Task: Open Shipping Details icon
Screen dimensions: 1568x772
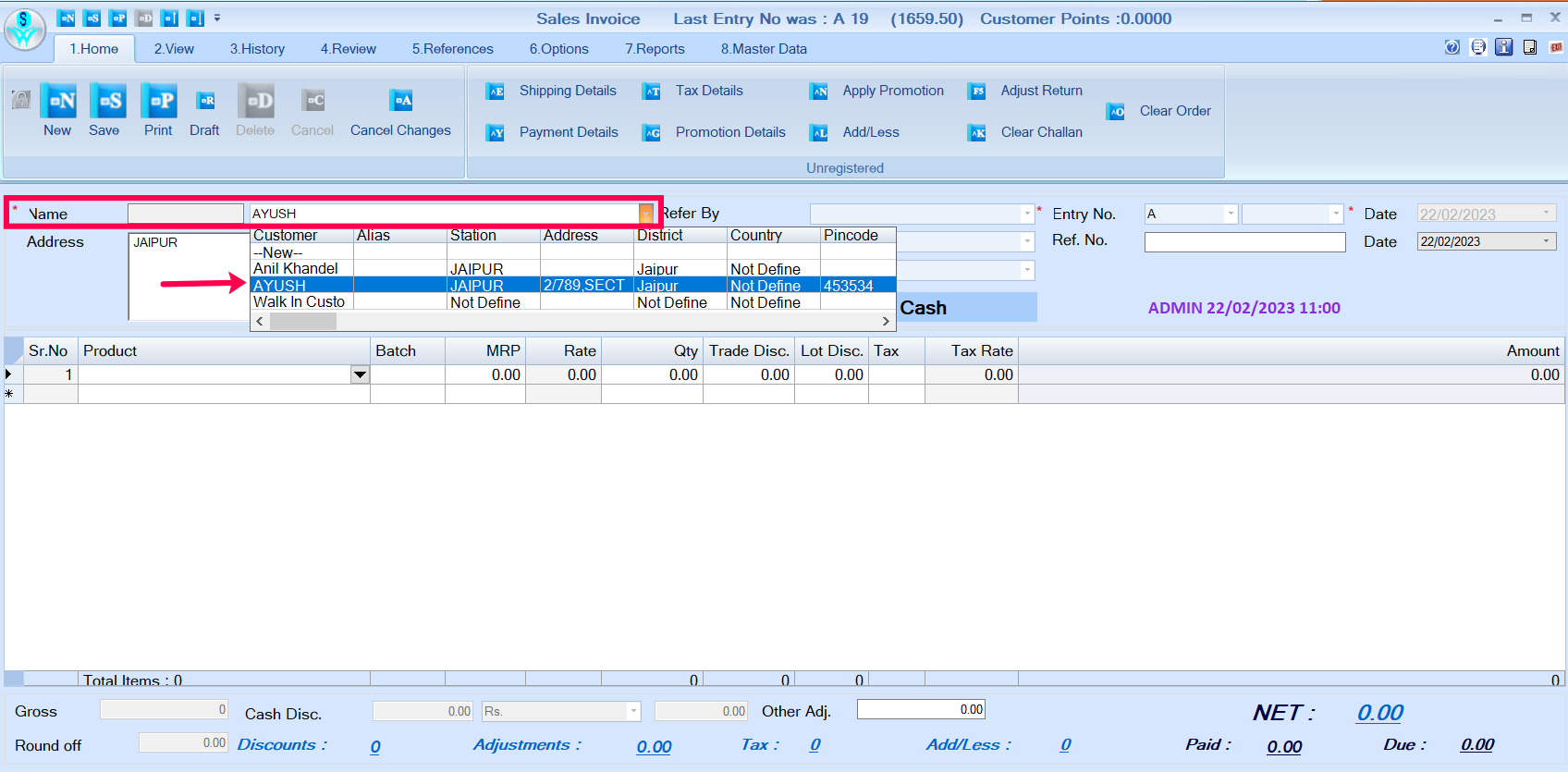Action: pyautogui.click(x=496, y=92)
